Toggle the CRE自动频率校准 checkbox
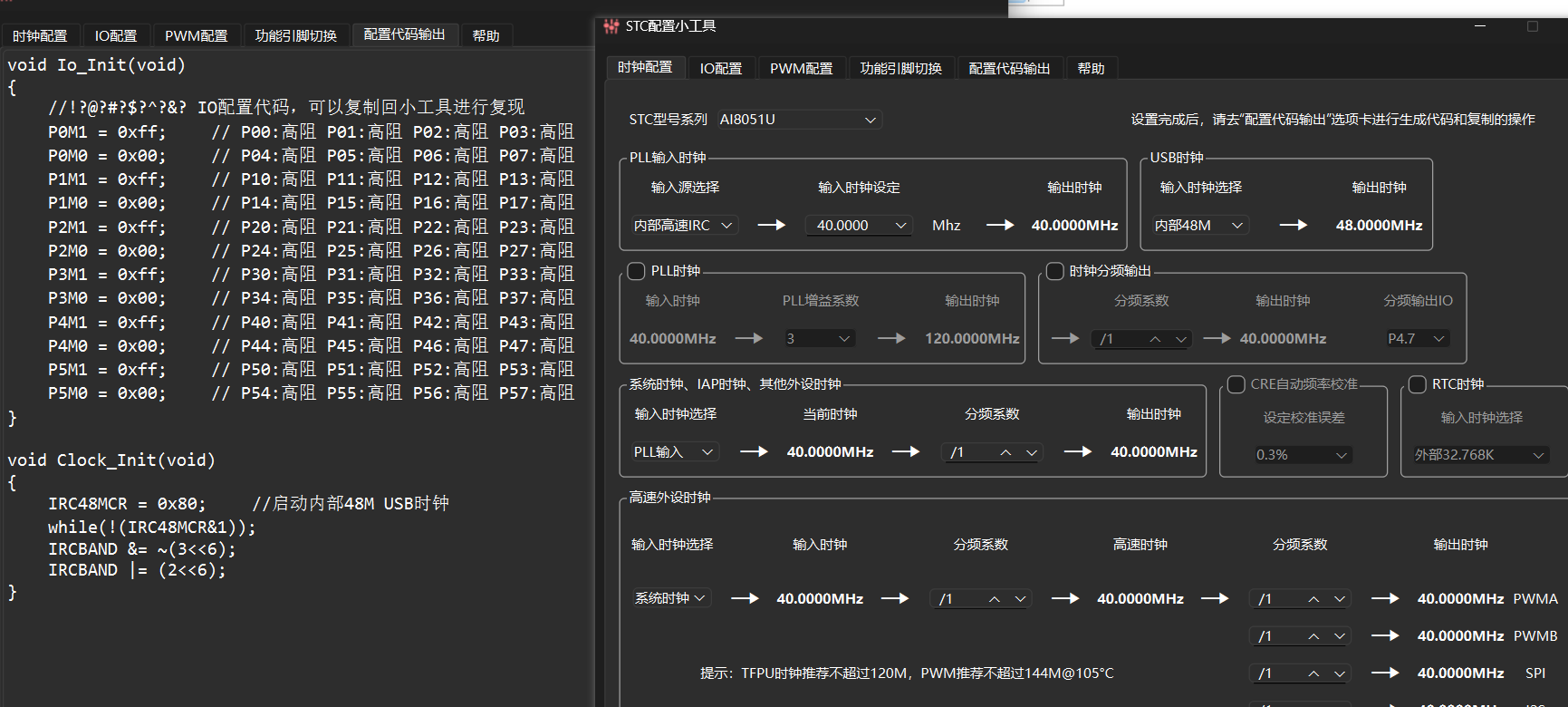 tap(1236, 384)
